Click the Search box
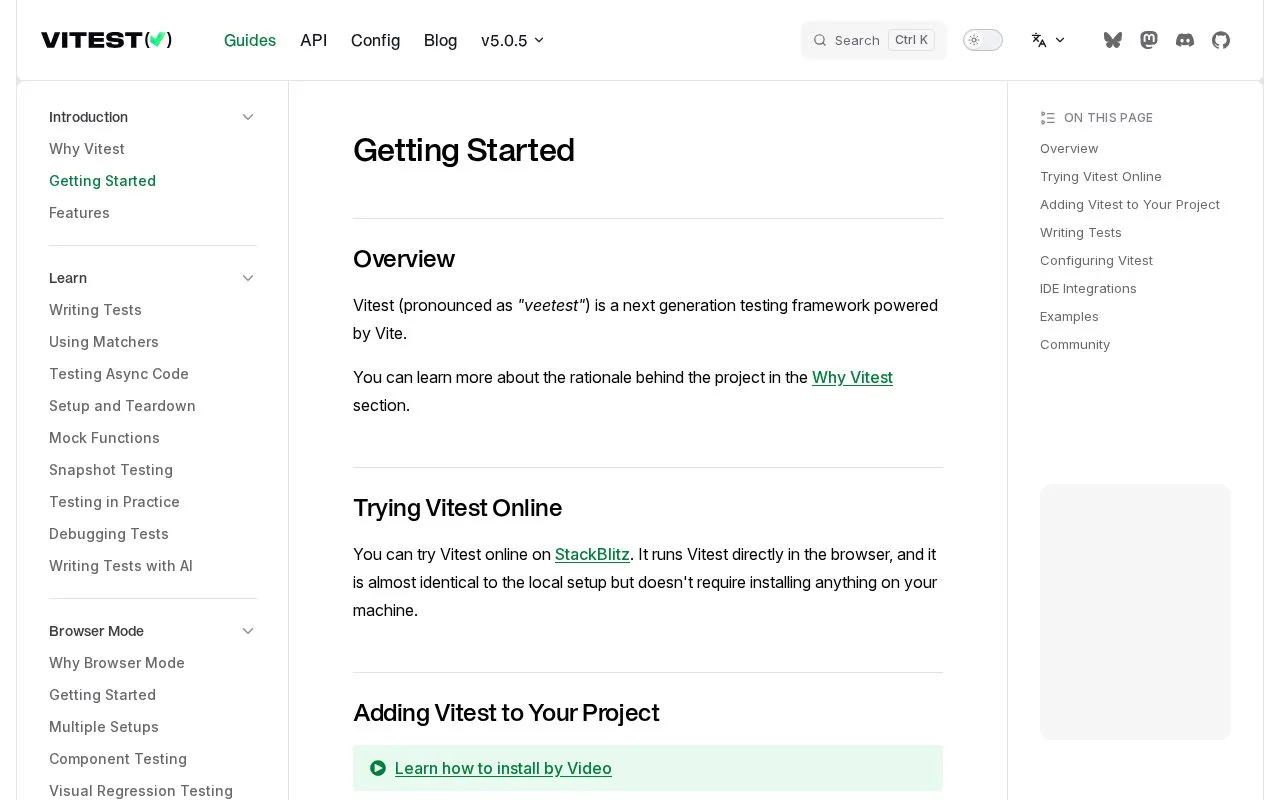This screenshot has width=1280, height=800. coord(874,40)
